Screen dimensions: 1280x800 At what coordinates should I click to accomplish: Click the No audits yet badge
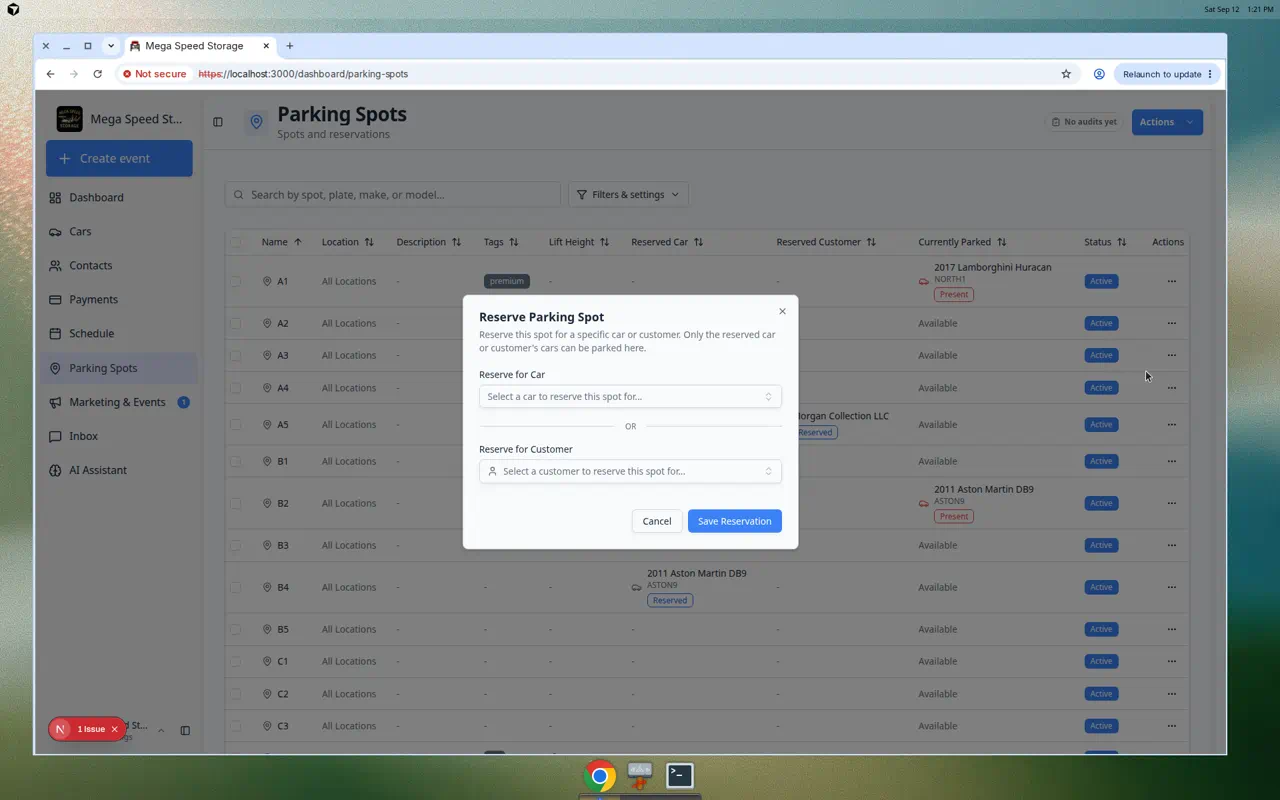click(1084, 122)
